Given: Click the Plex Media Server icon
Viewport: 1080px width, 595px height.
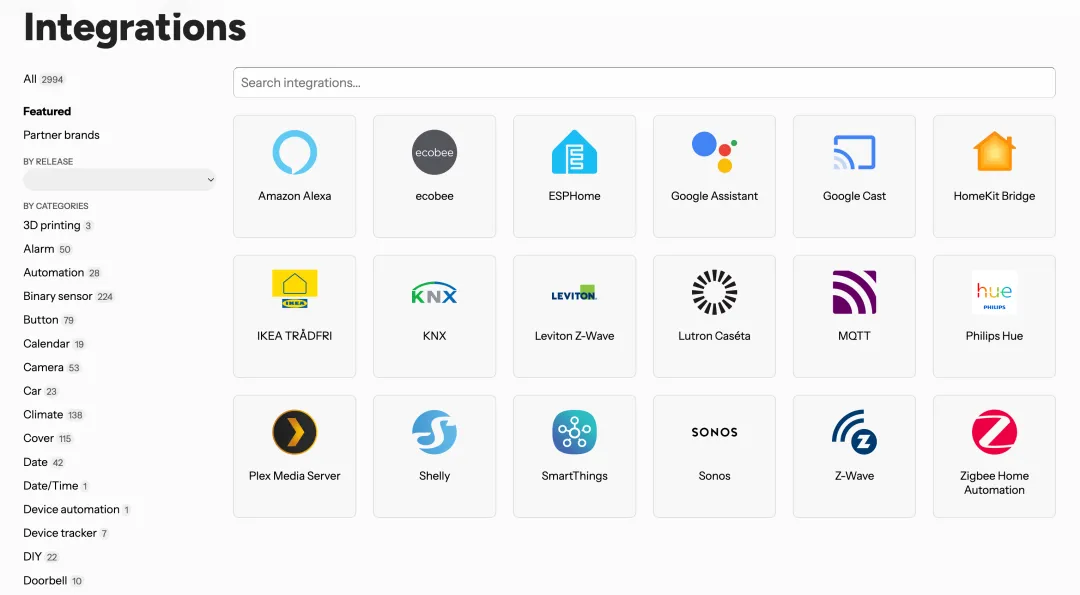Looking at the screenshot, I should pos(295,432).
